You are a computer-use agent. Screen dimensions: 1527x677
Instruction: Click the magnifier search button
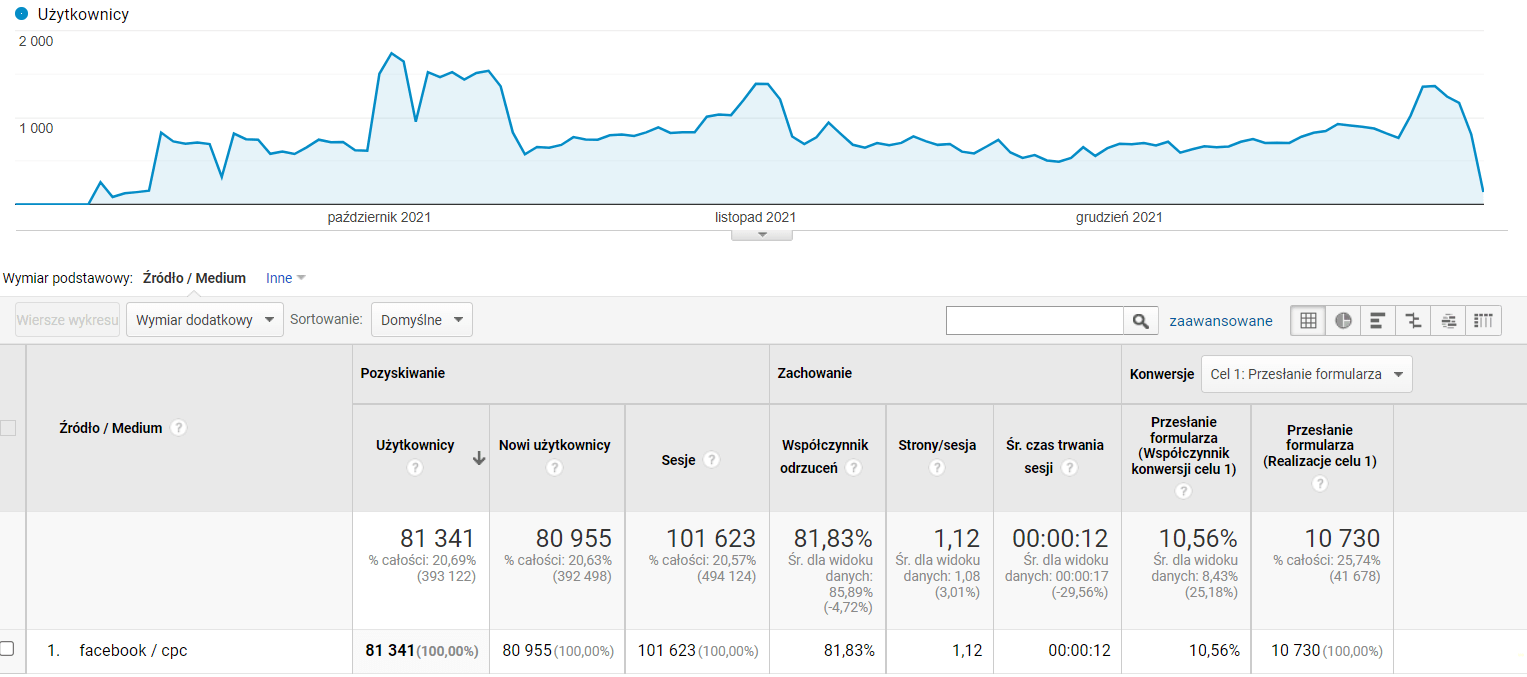(1140, 321)
